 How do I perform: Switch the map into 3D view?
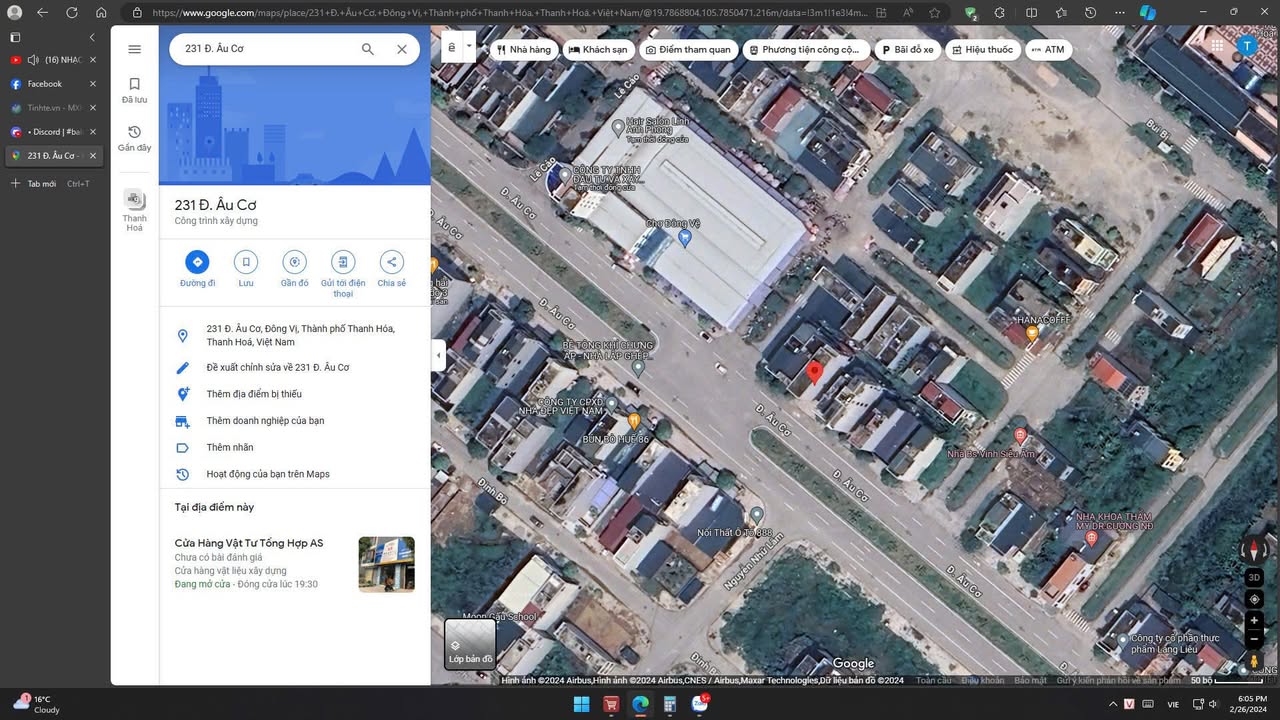pos(1254,577)
